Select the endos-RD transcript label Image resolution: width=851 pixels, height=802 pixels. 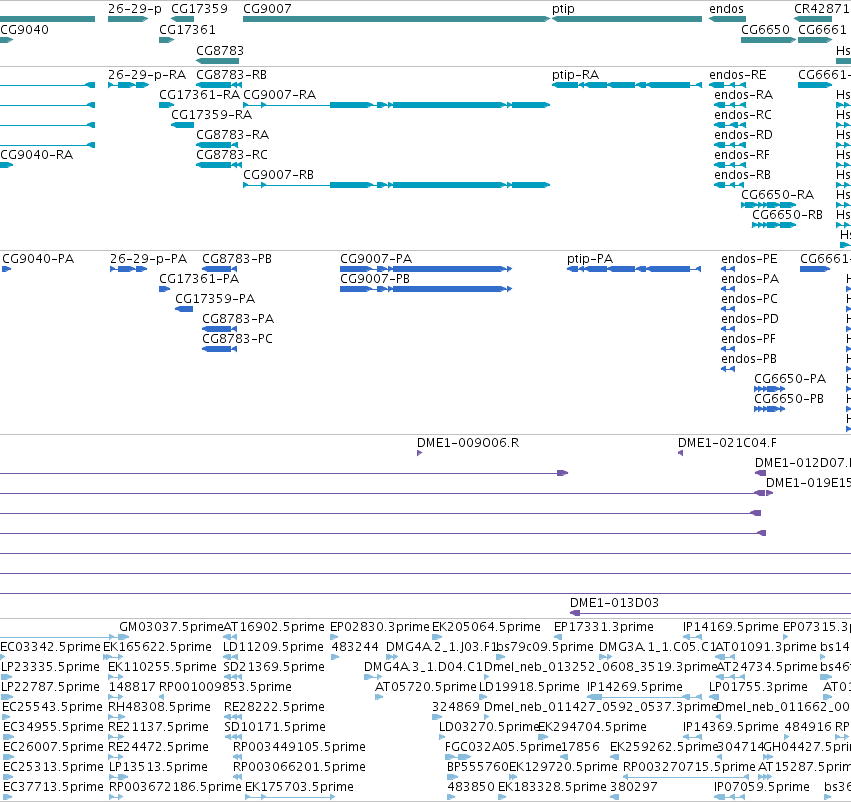point(744,135)
